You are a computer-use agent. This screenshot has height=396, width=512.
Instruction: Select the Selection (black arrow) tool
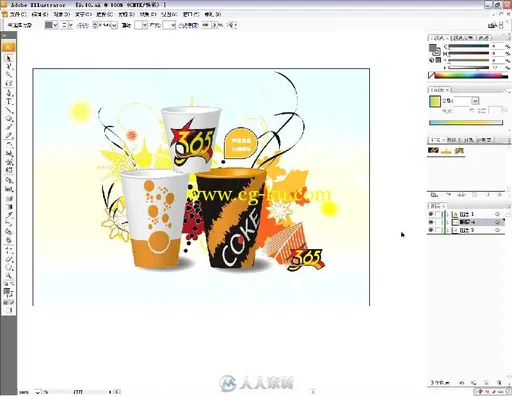(9, 58)
